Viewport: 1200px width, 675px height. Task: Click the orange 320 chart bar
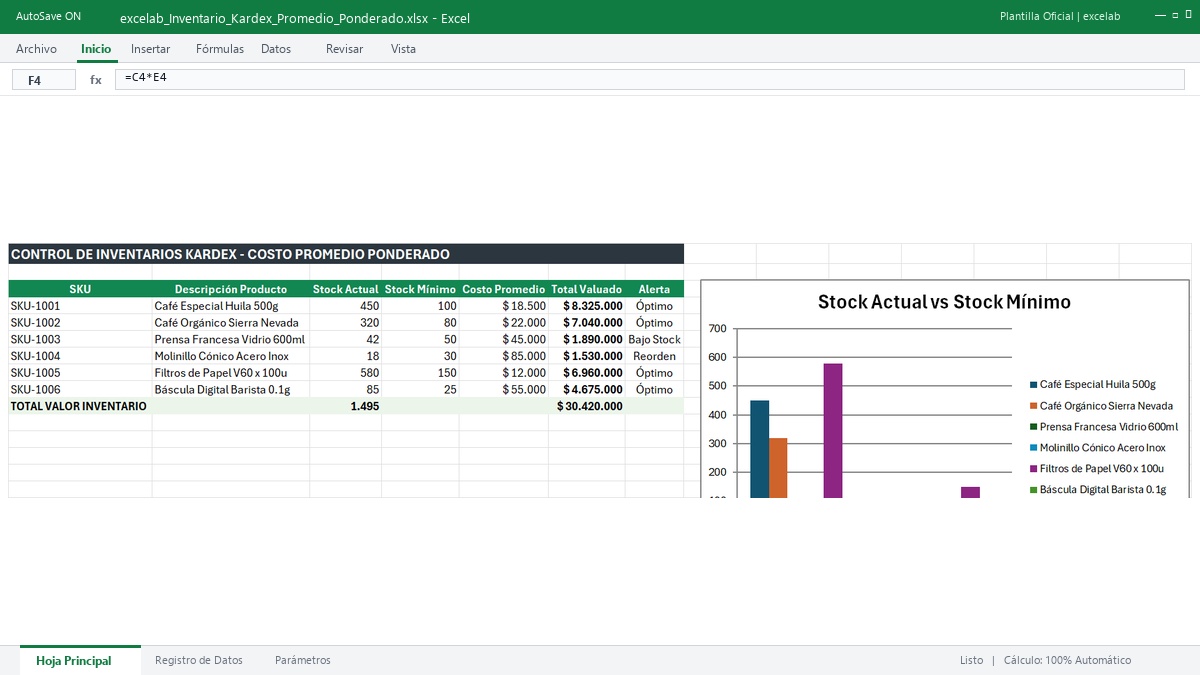click(778, 468)
